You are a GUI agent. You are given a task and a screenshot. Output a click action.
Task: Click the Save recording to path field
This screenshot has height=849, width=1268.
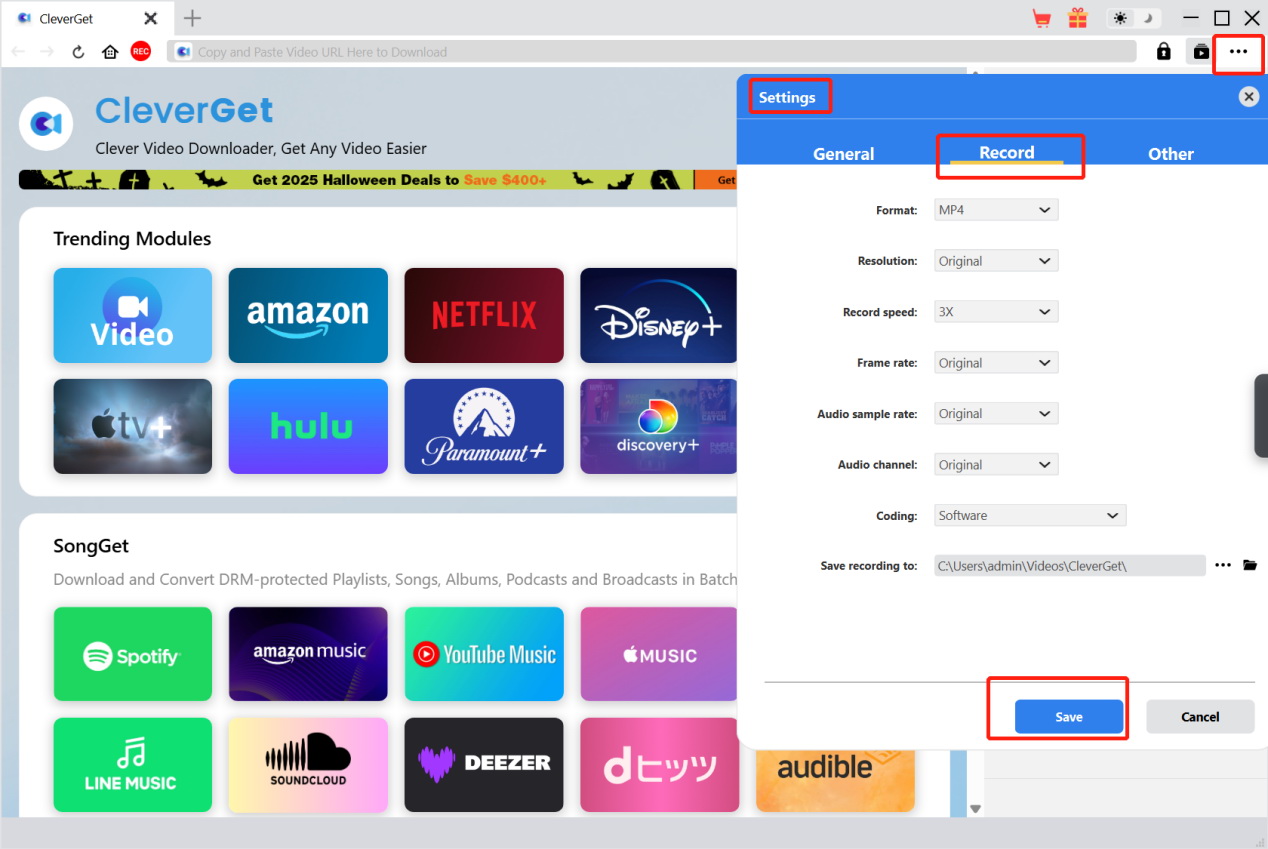tap(1069, 565)
